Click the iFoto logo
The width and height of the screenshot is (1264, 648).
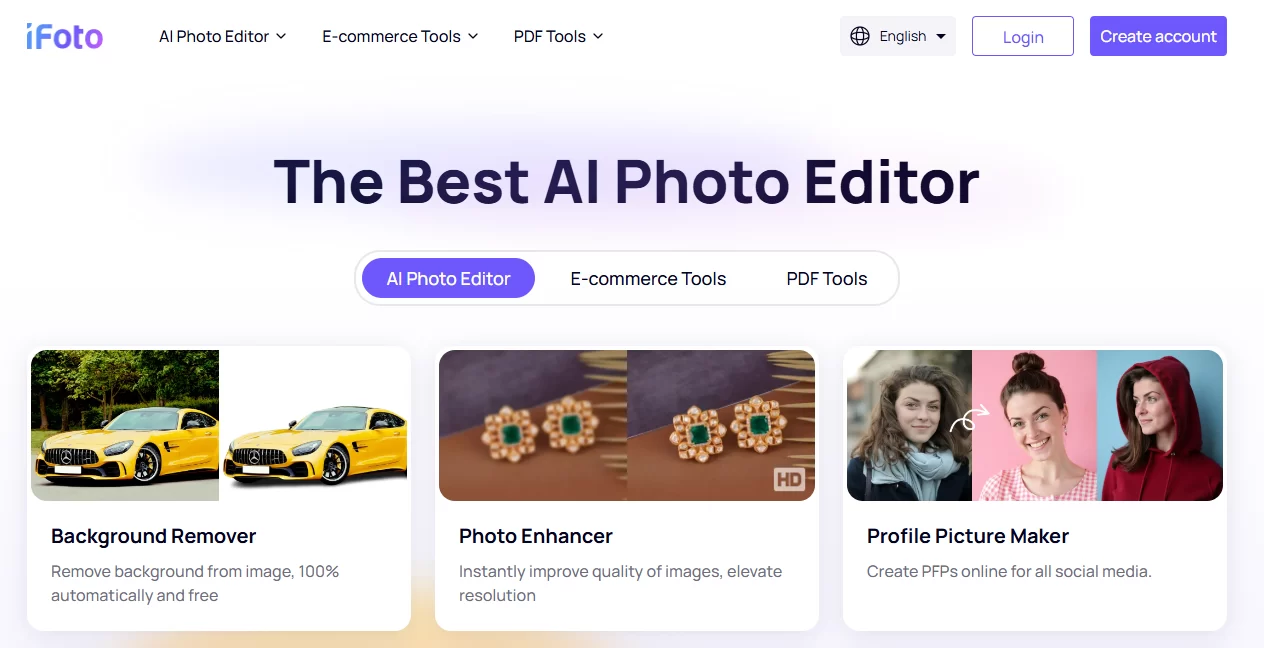(65, 37)
